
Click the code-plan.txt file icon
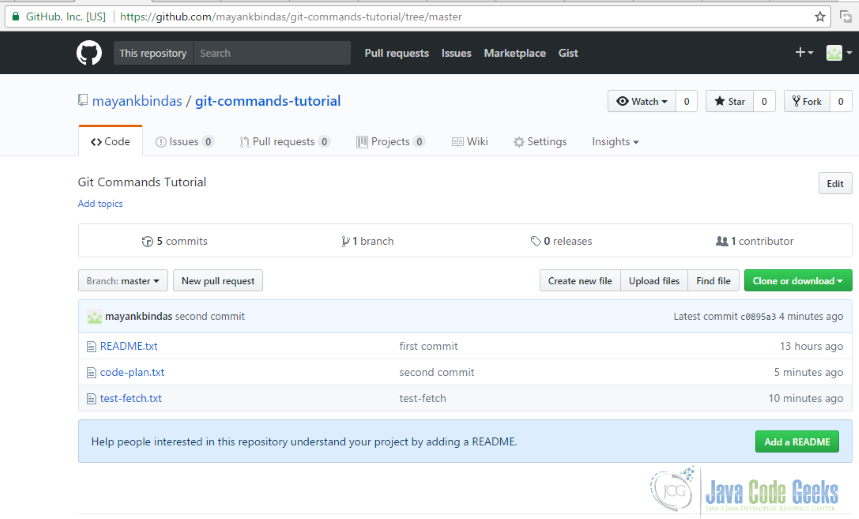click(x=91, y=373)
